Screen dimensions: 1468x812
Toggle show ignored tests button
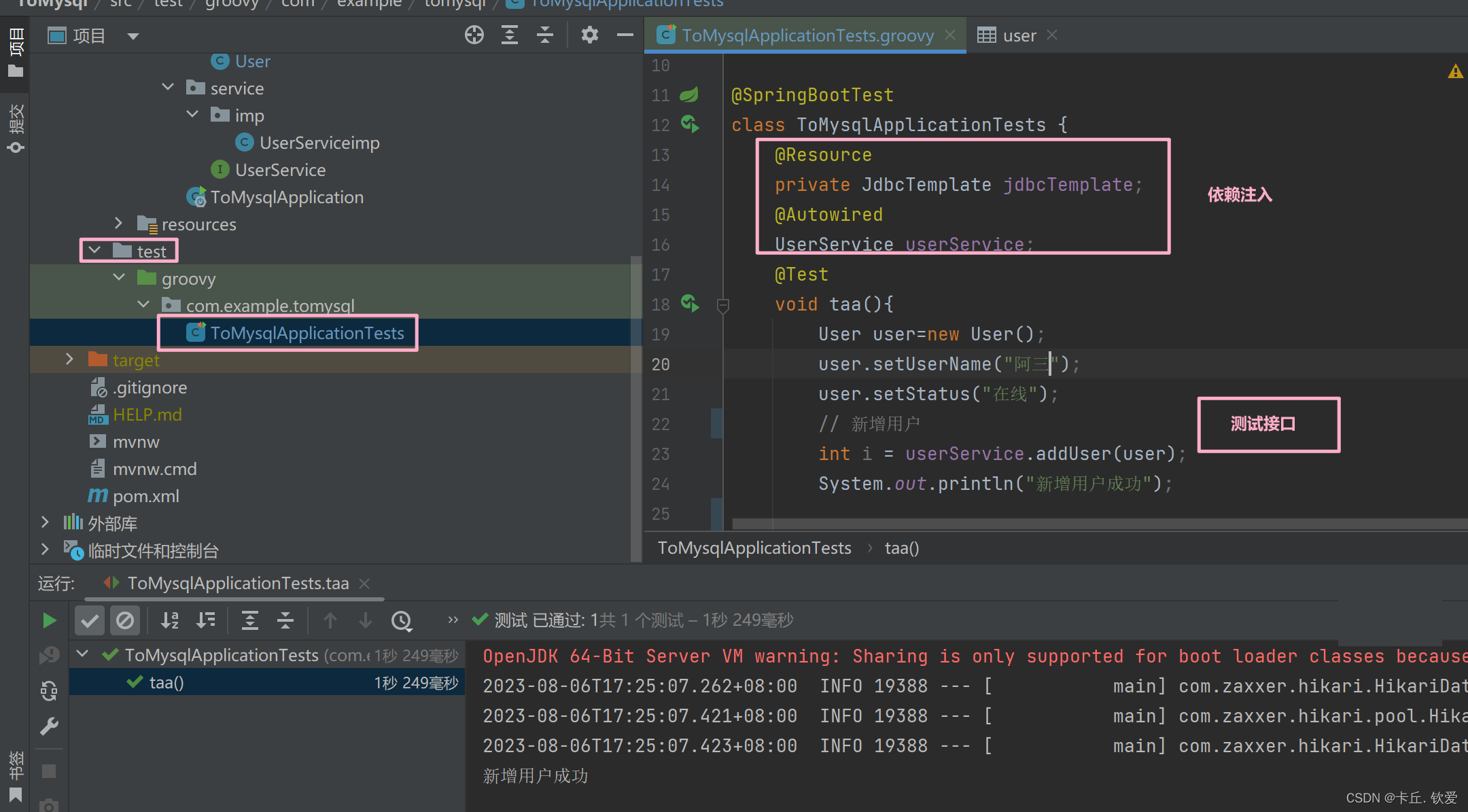tap(125, 620)
